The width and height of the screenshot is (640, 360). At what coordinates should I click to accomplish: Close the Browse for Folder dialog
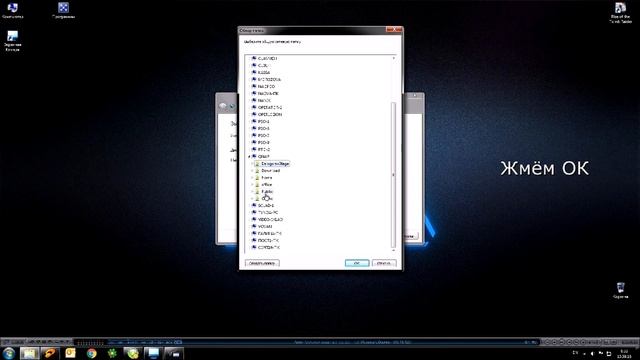click(x=394, y=30)
